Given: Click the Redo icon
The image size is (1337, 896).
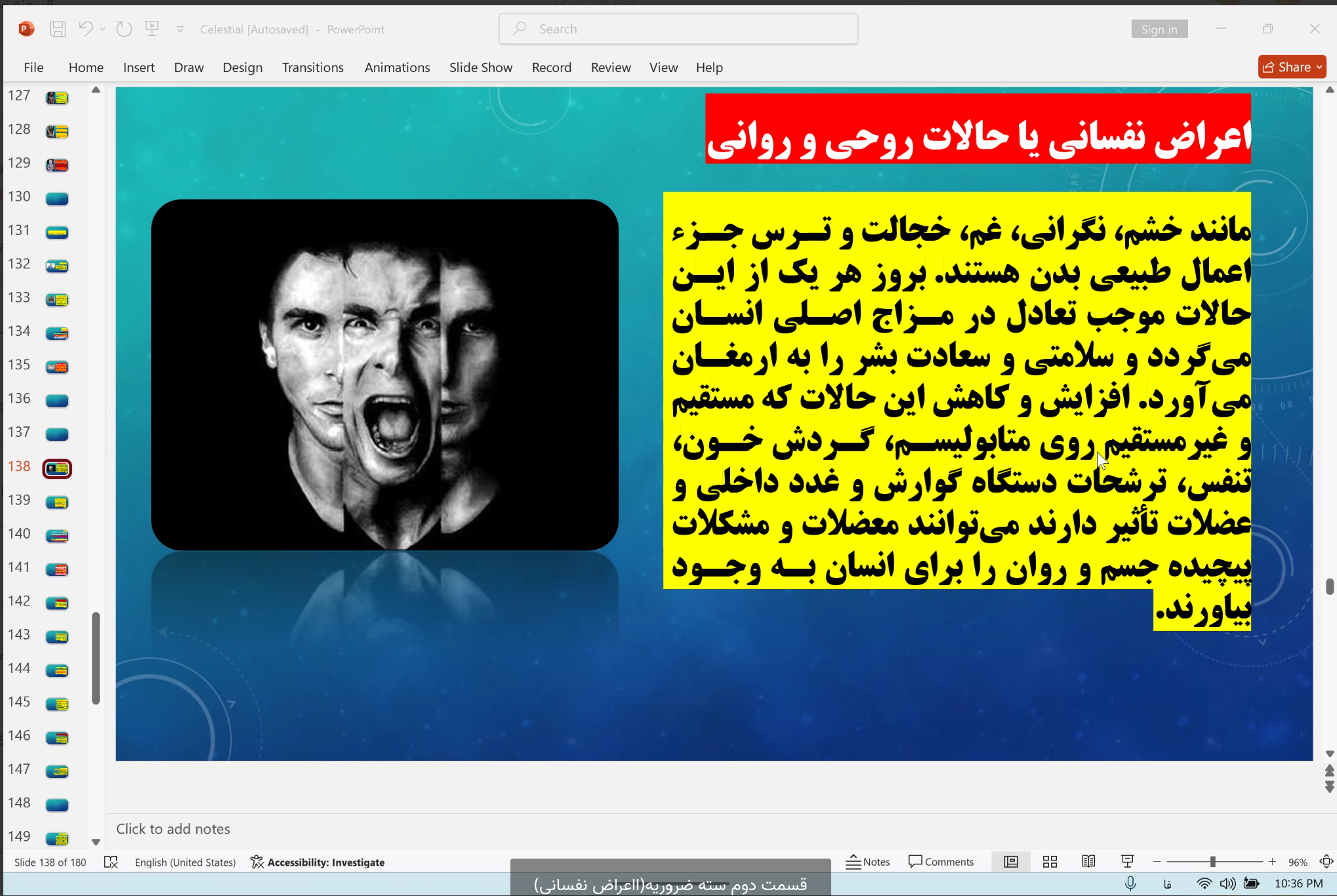Looking at the screenshot, I should (x=124, y=29).
